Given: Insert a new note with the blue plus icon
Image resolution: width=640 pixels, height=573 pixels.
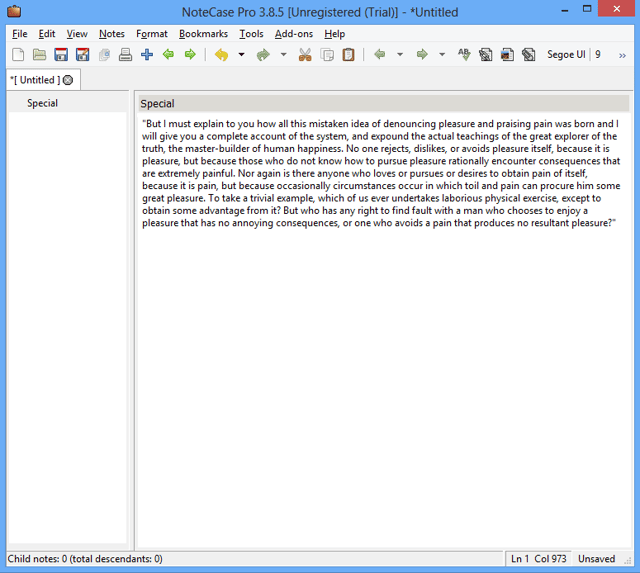Looking at the screenshot, I should click(x=147, y=54).
